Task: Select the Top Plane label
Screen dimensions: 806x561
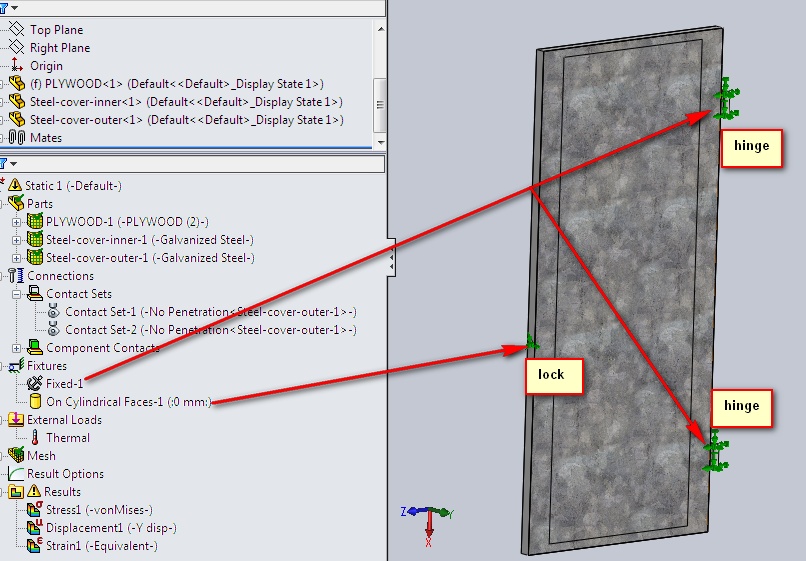Action: [57, 30]
